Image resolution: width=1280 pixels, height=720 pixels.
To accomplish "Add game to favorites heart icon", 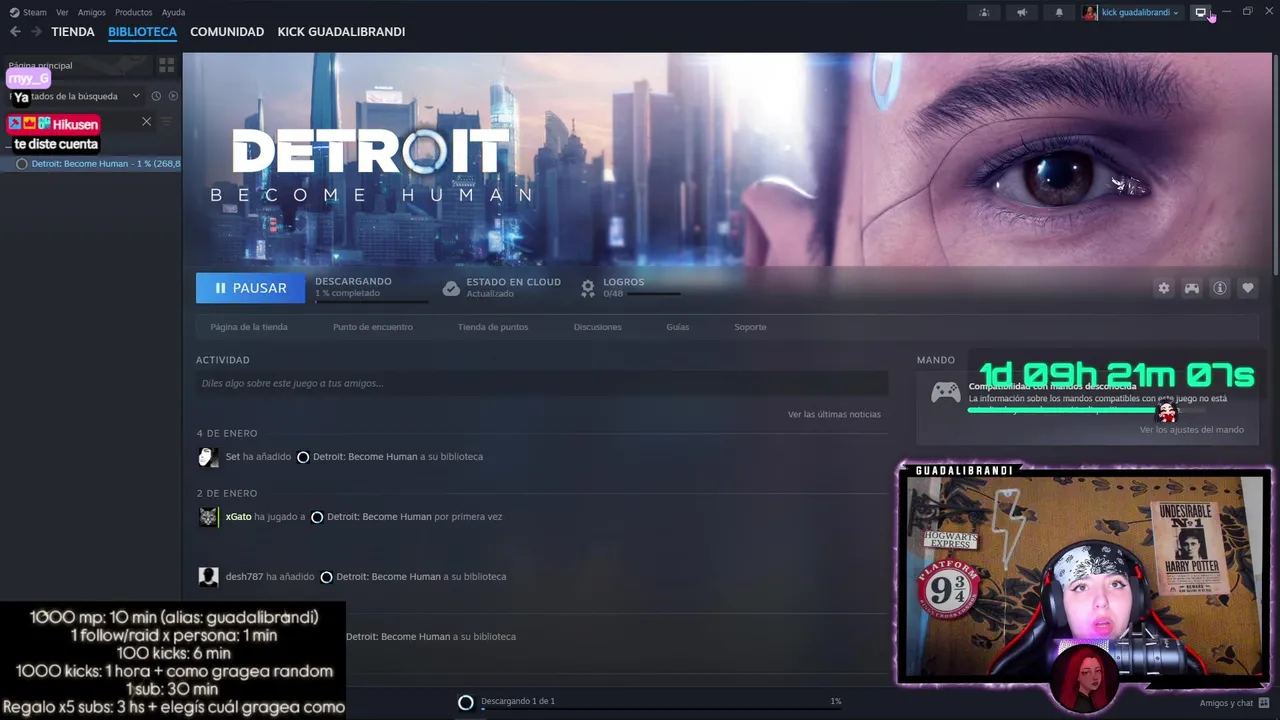I will [1248, 288].
